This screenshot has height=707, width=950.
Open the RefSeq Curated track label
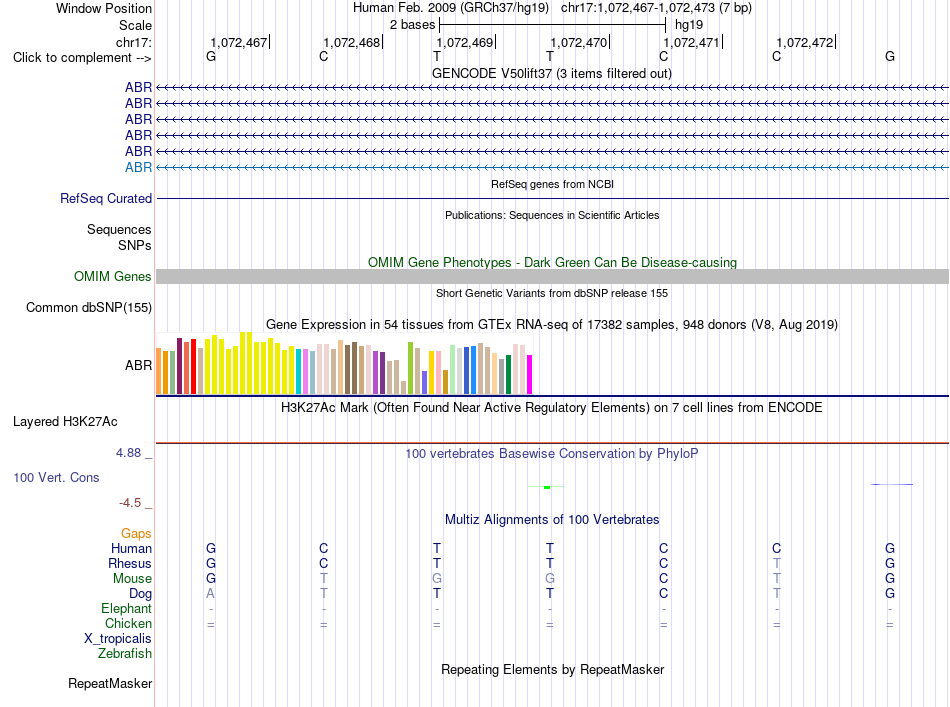106,198
